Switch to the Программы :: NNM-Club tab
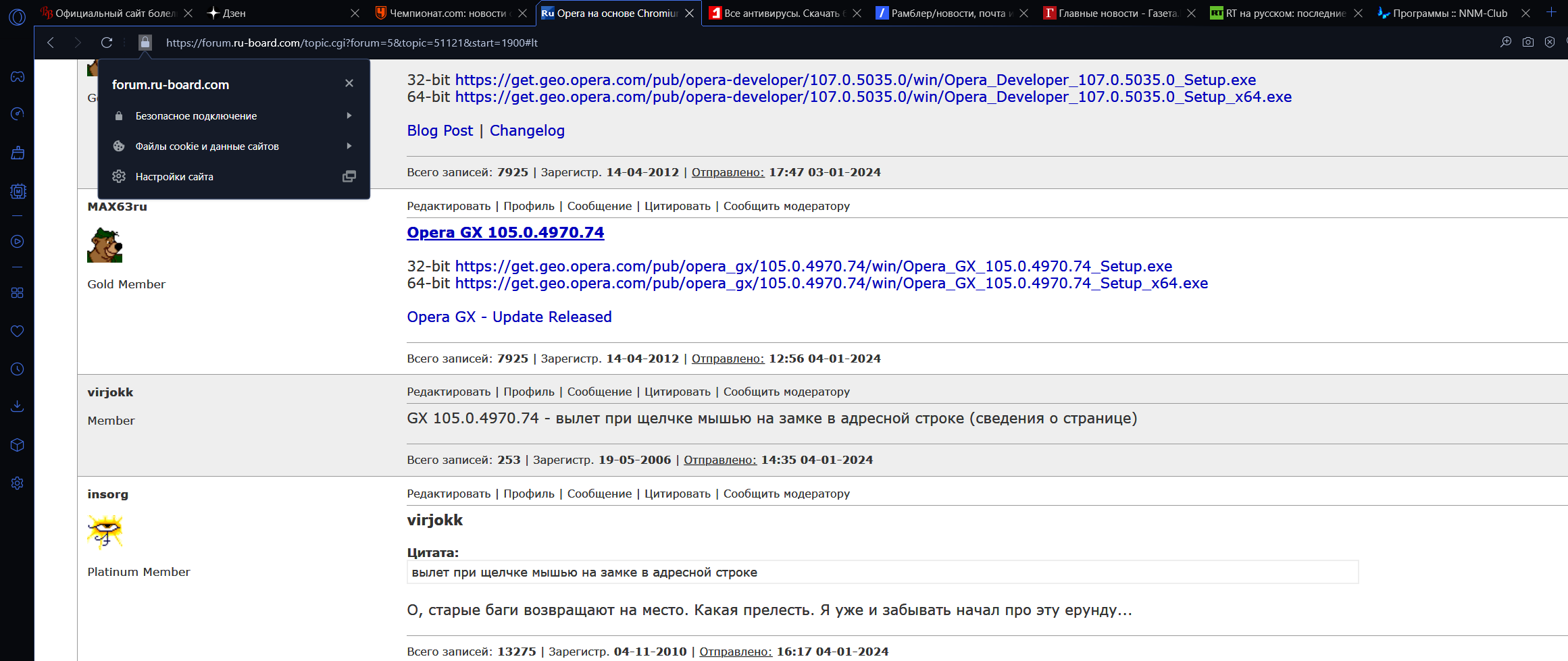 coord(1449,14)
